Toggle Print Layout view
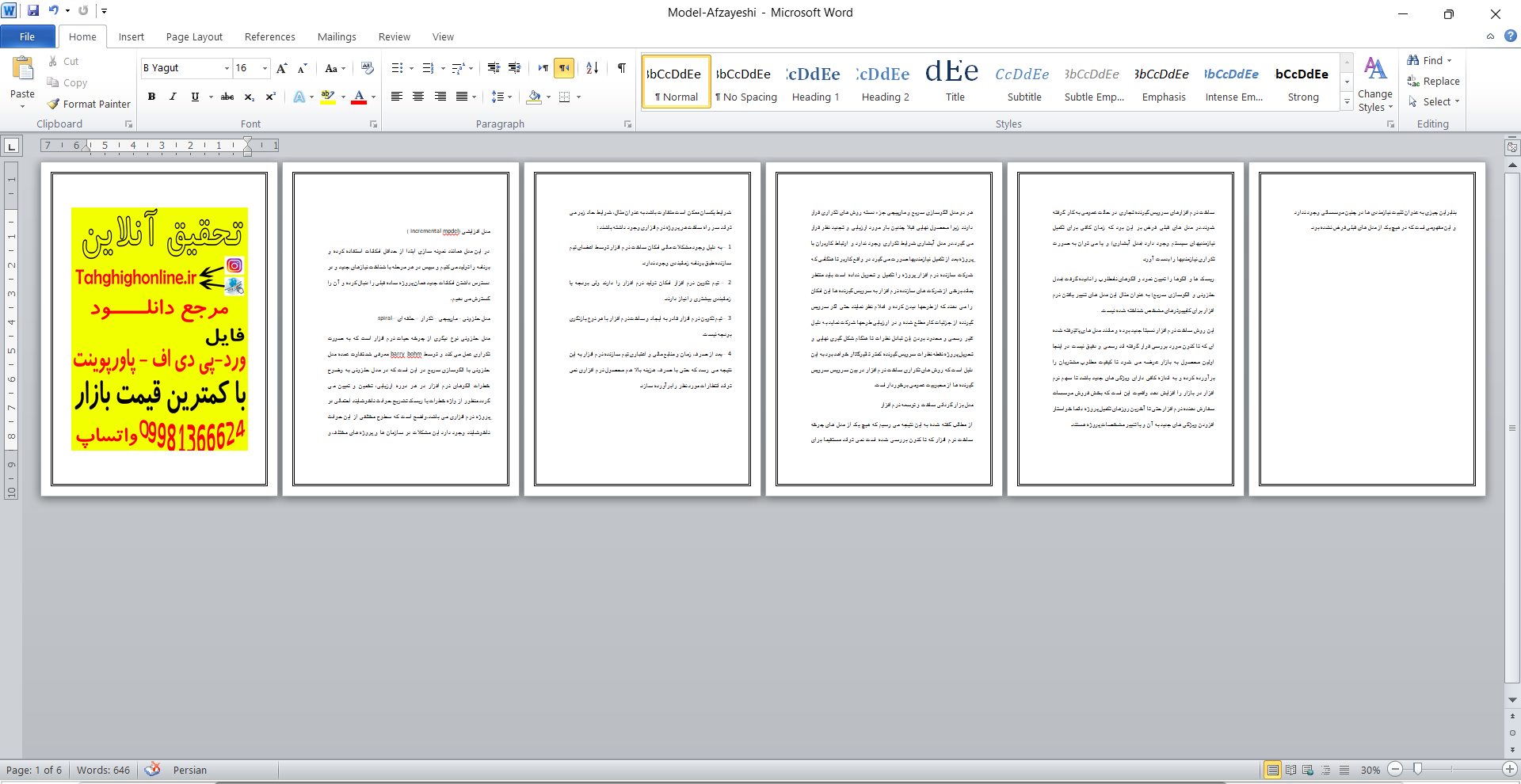Screen dimensions: 1521x784 1273,770
